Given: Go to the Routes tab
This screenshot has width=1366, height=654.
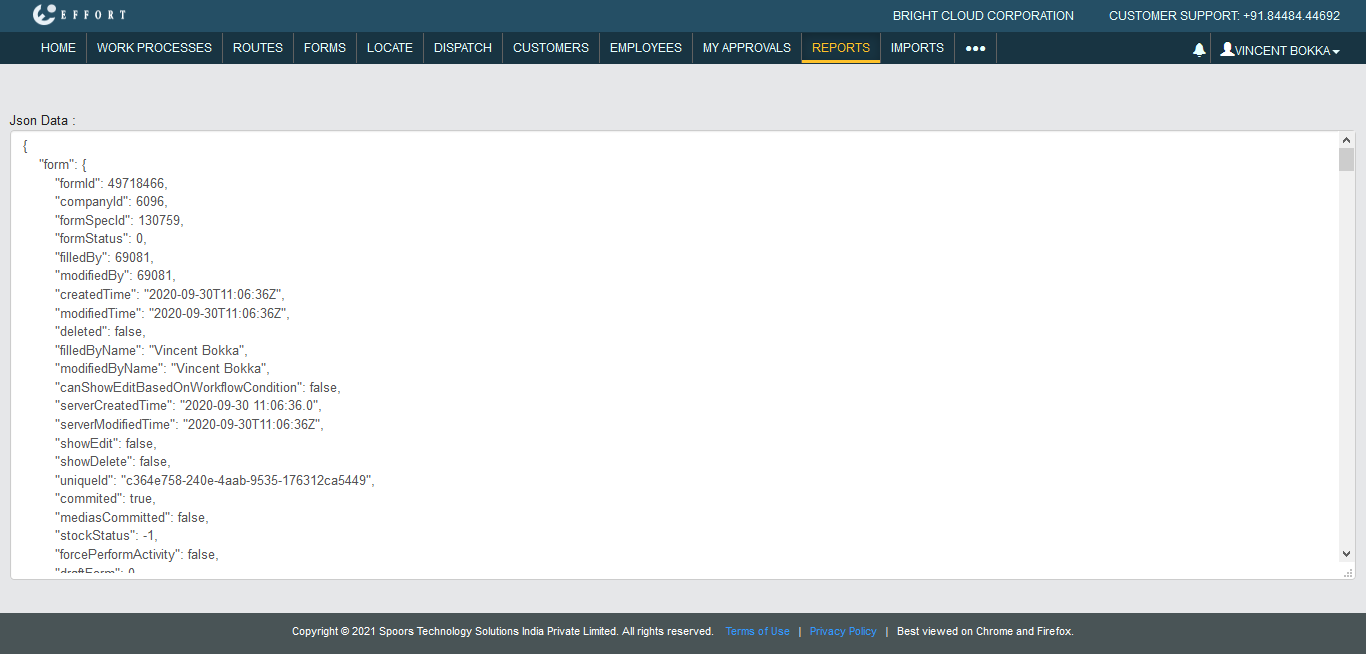Looking at the screenshot, I should tap(258, 48).
